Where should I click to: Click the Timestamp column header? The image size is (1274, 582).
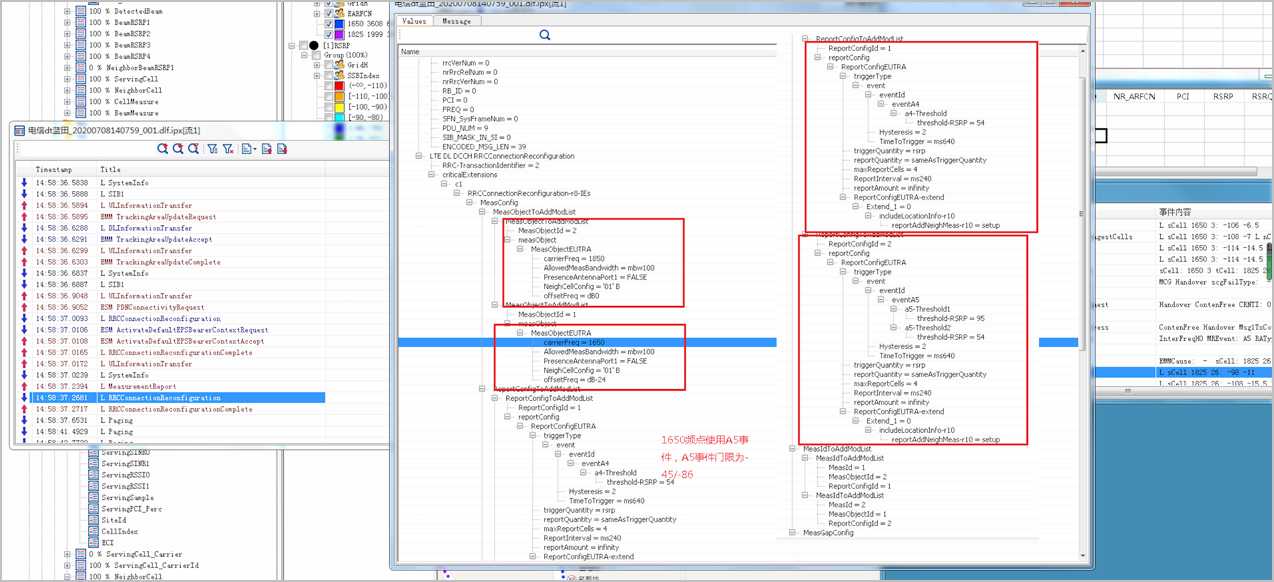click(x=53, y=169)
